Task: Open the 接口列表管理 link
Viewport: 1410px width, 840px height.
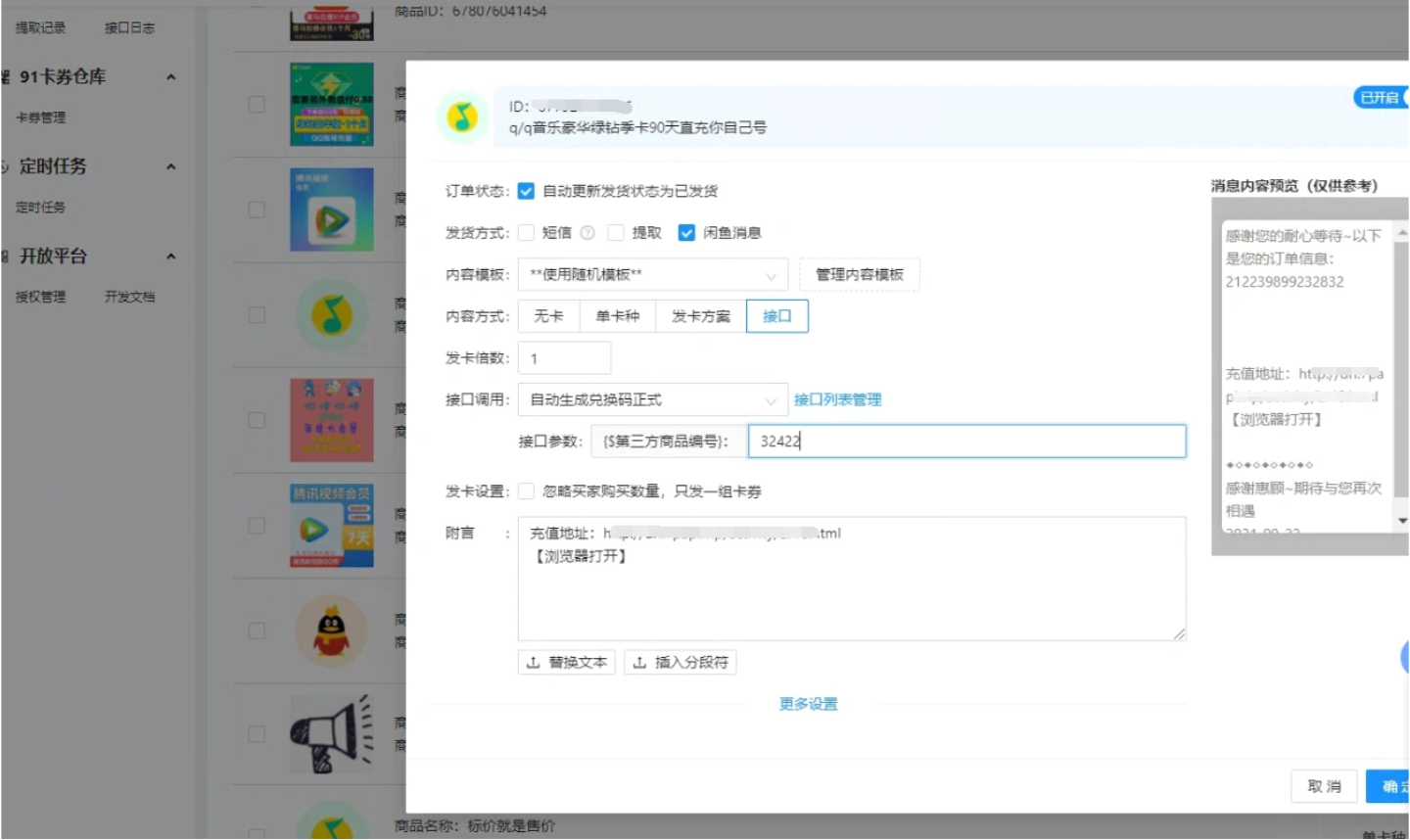Action: pos(838,399)
